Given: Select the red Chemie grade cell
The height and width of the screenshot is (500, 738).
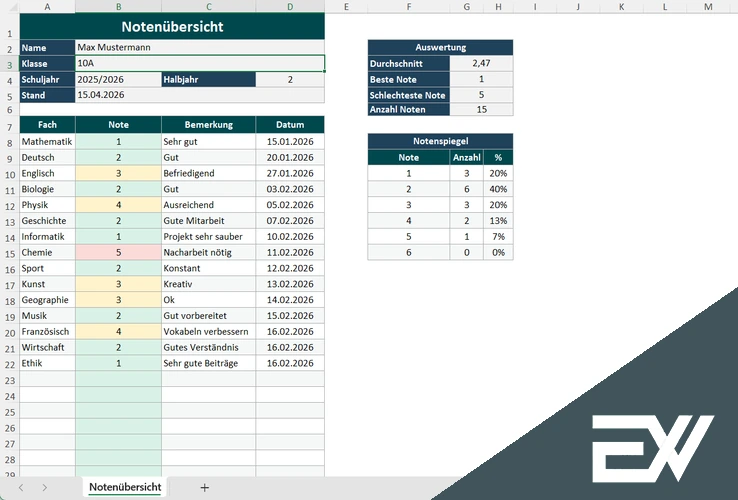Looking at the screenshot, I should click(x=118, y=253).
